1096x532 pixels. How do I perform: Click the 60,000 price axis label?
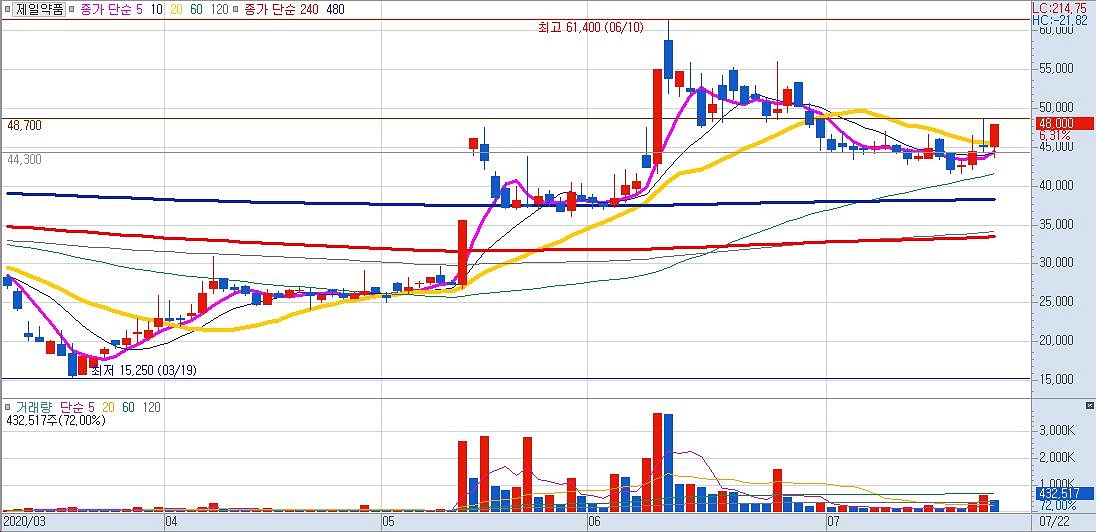(1057, 31)
